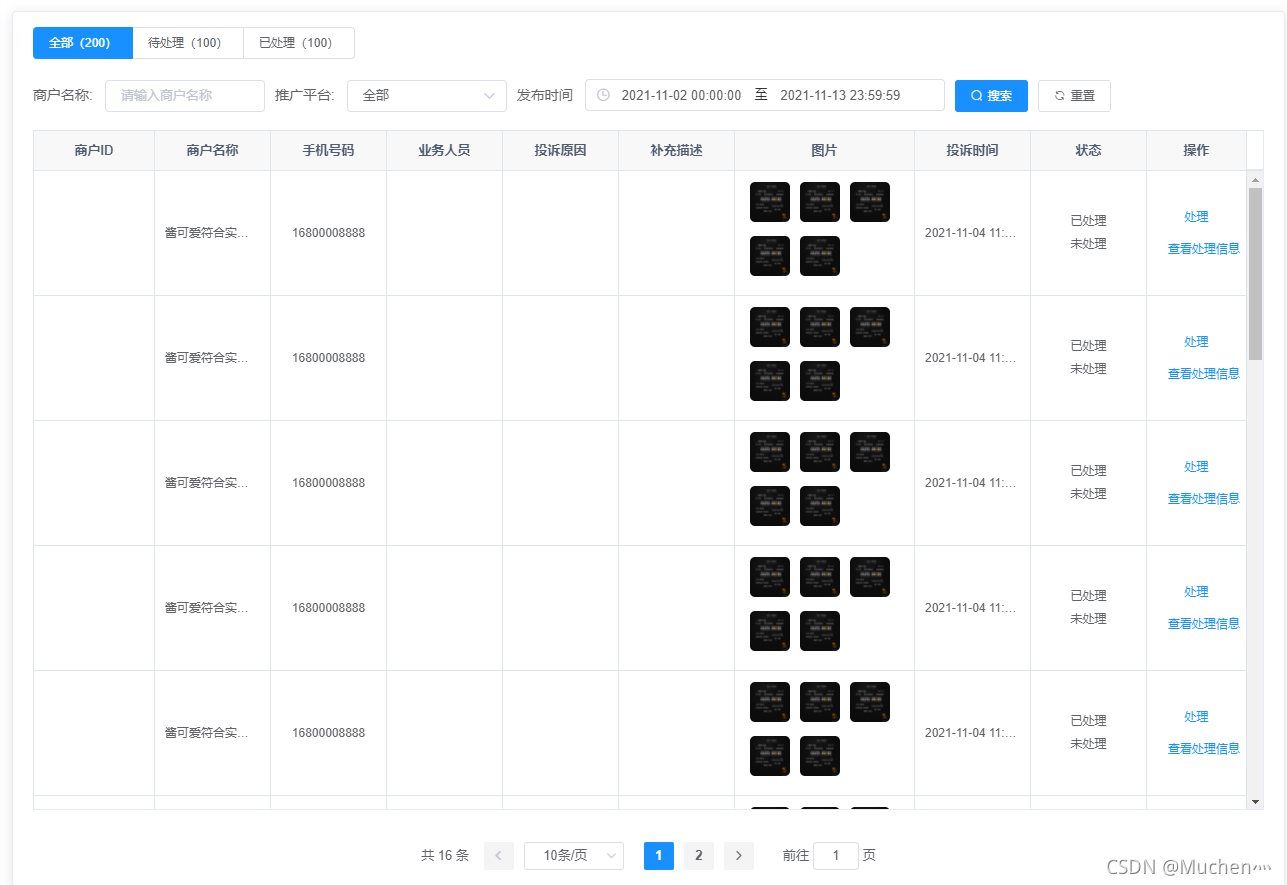
Task: Switch to the 已处理 (100) tab
Action: coord(298,43)
